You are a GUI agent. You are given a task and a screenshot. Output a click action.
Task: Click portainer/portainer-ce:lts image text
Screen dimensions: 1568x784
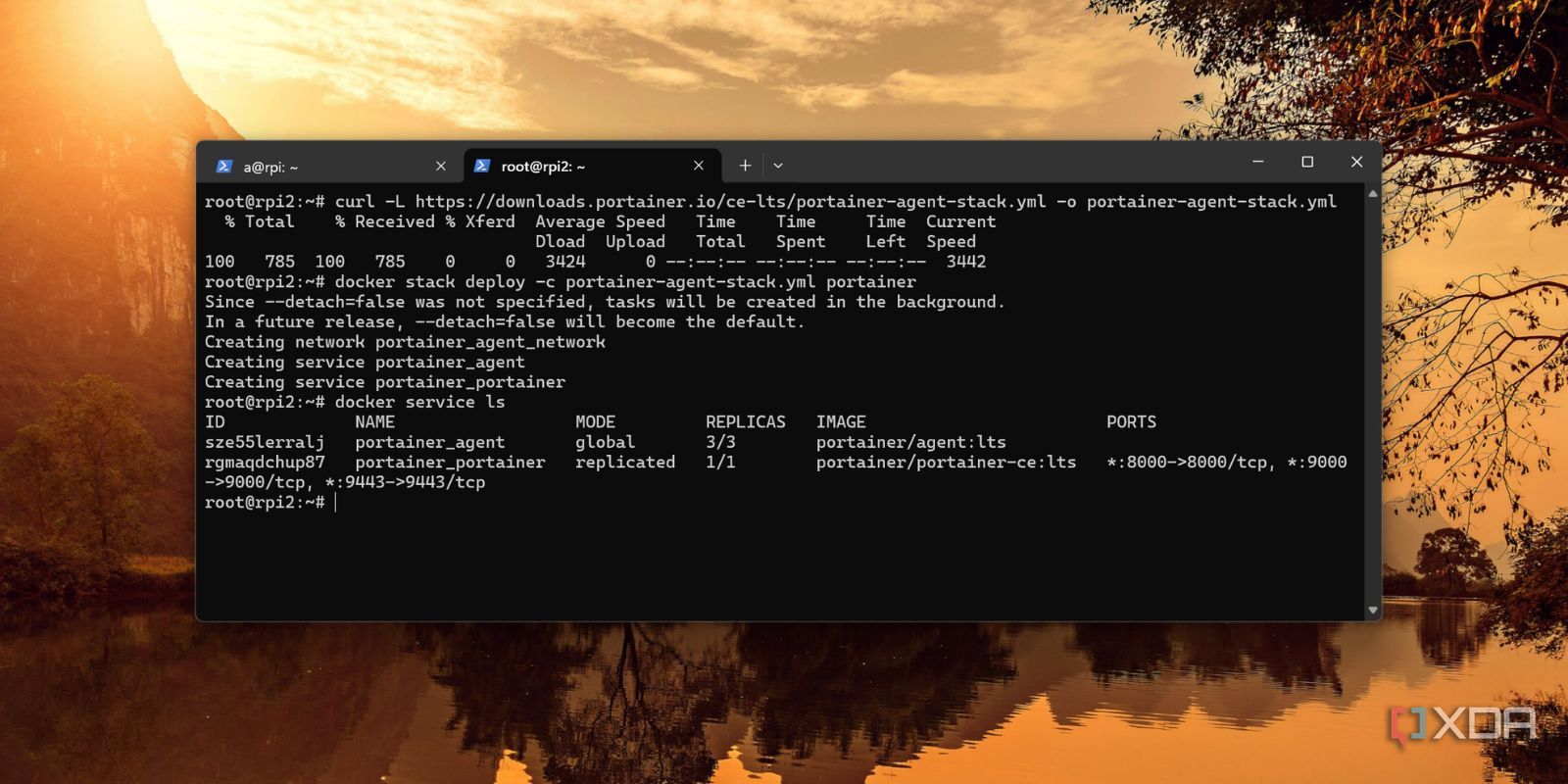(x=946, y=463)
